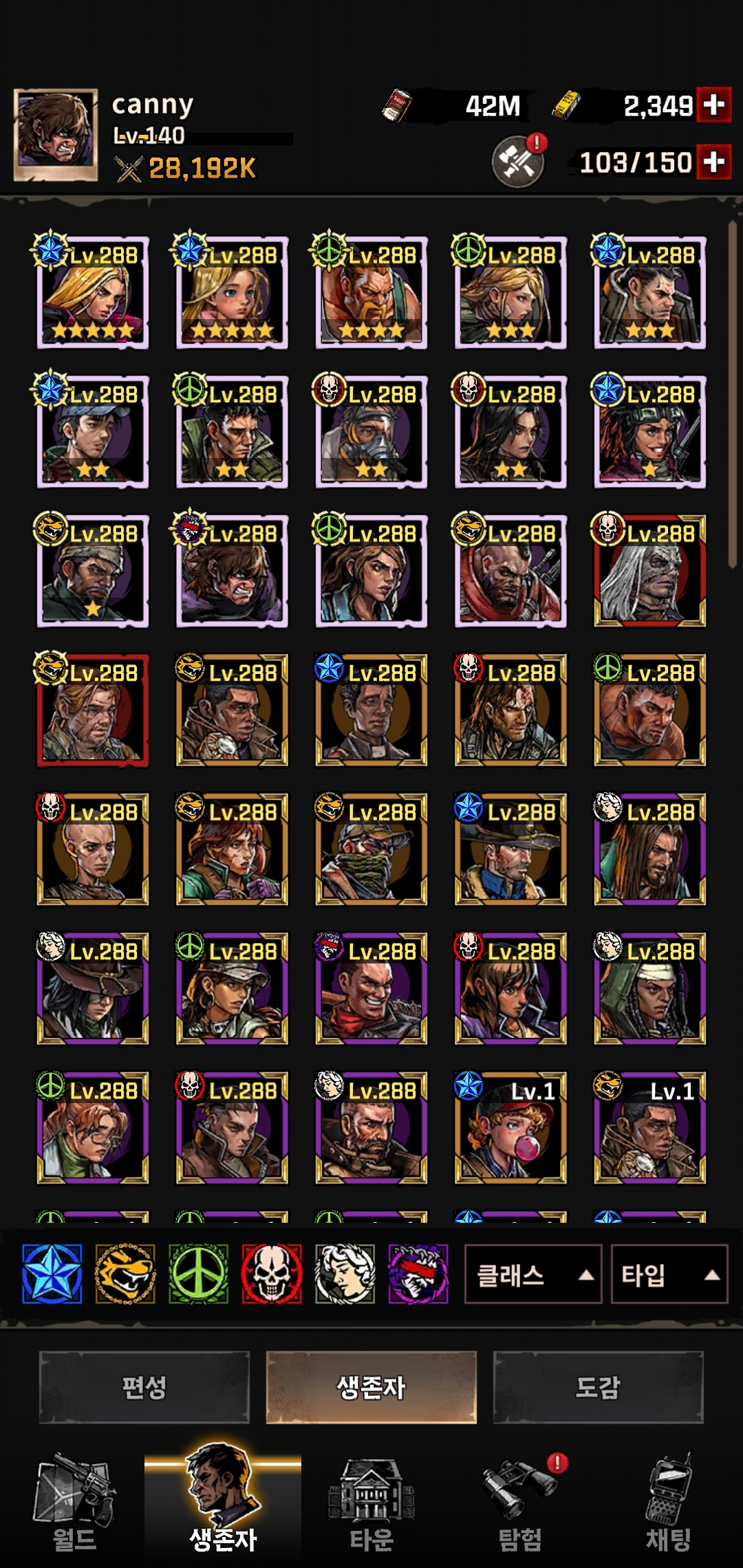Click the survivor list scrollbar
This screenshot has width=743, height=1568.
point(733,395)
